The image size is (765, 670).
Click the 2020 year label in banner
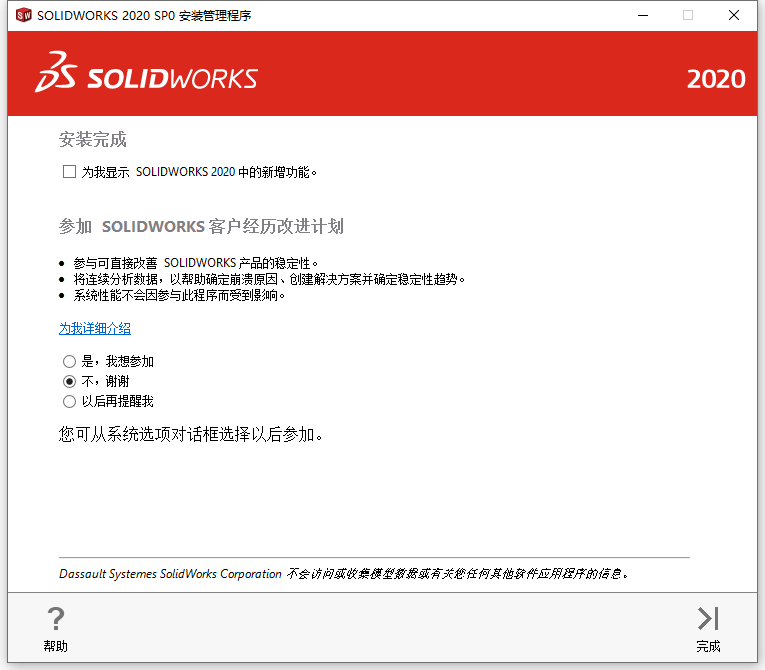(x=716, y=79)
